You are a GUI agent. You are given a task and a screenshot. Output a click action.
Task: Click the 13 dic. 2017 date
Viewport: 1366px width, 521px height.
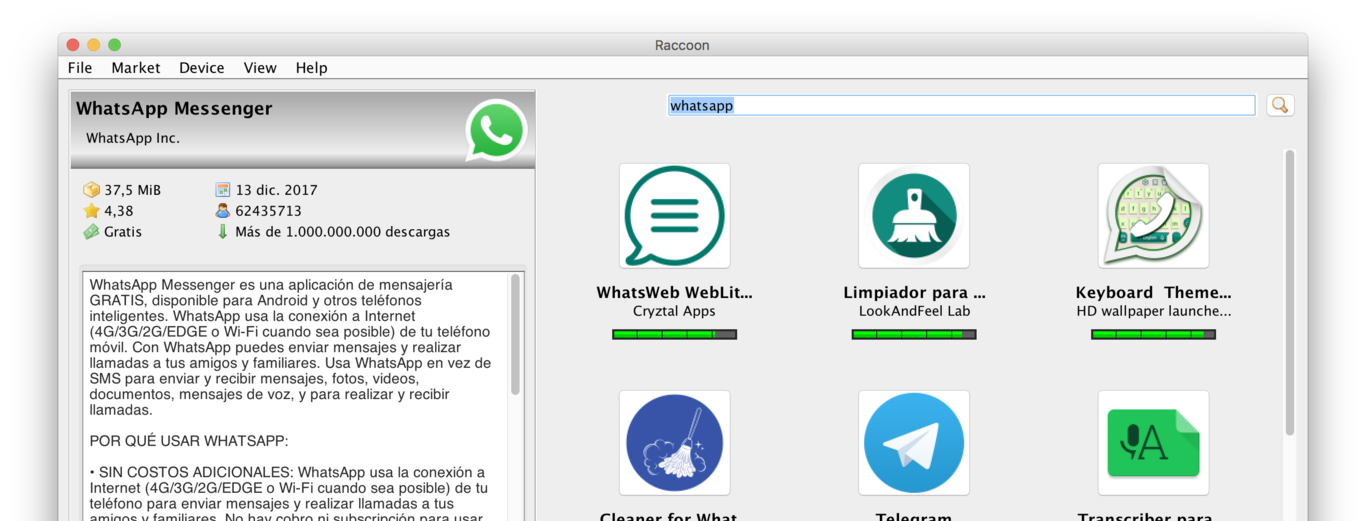[x=277, y=190]
